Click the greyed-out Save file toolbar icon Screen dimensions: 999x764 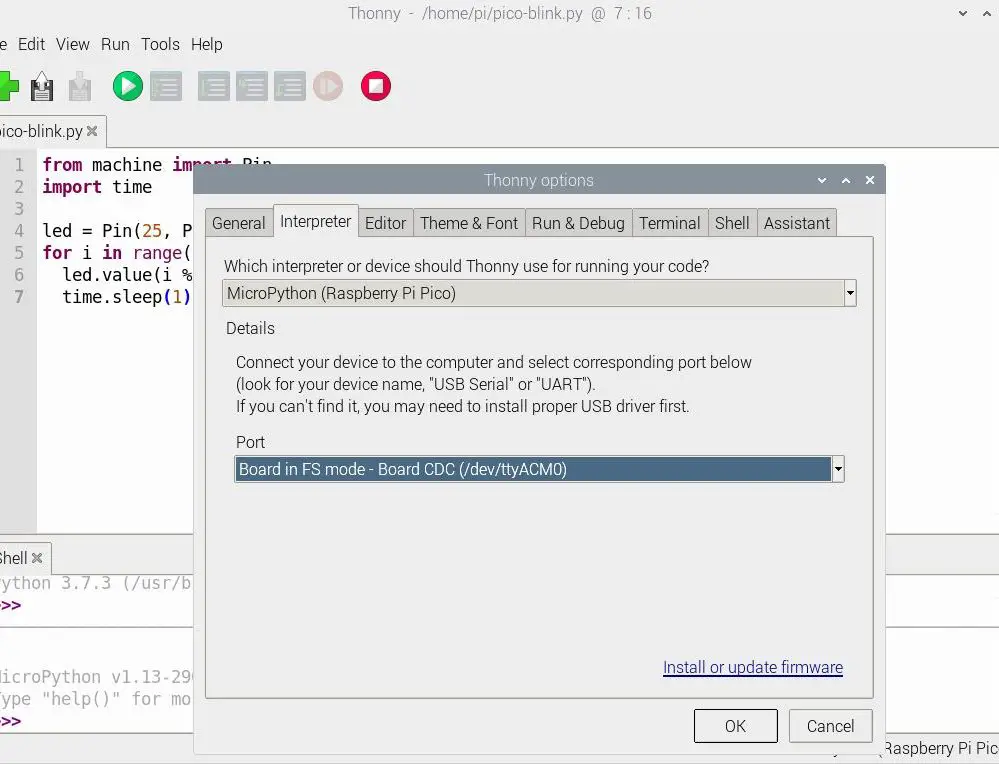click(80, 86)
